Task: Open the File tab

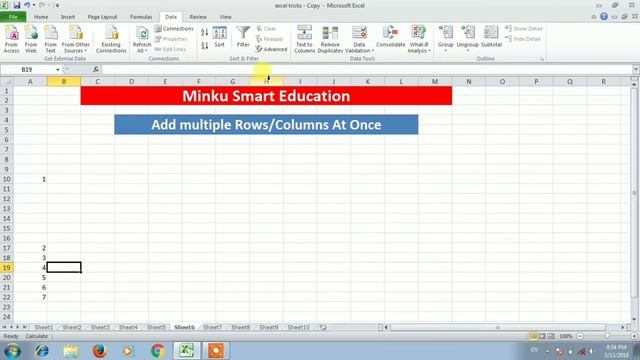Action: 13,17
